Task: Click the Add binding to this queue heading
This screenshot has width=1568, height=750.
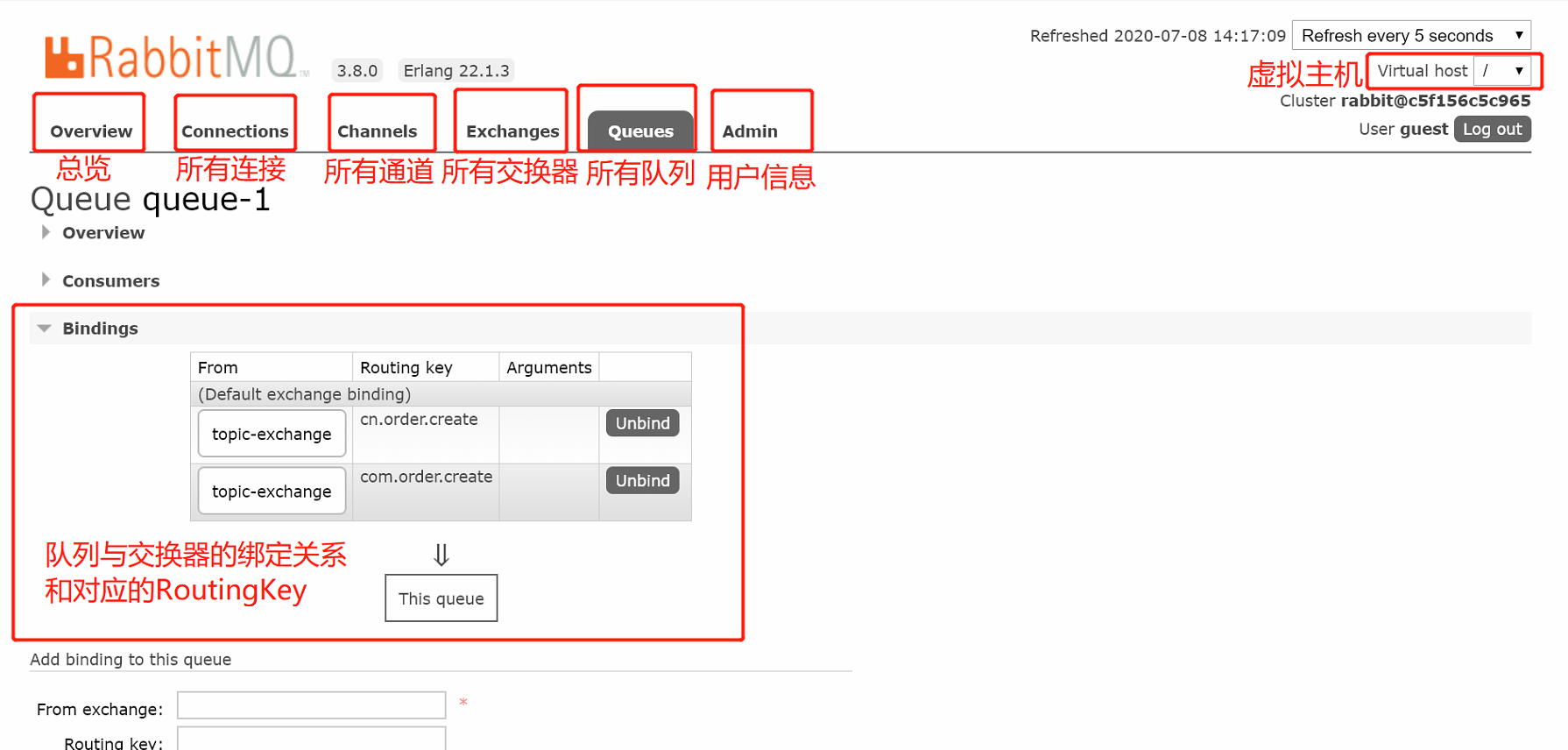Action: pos(131,660)
